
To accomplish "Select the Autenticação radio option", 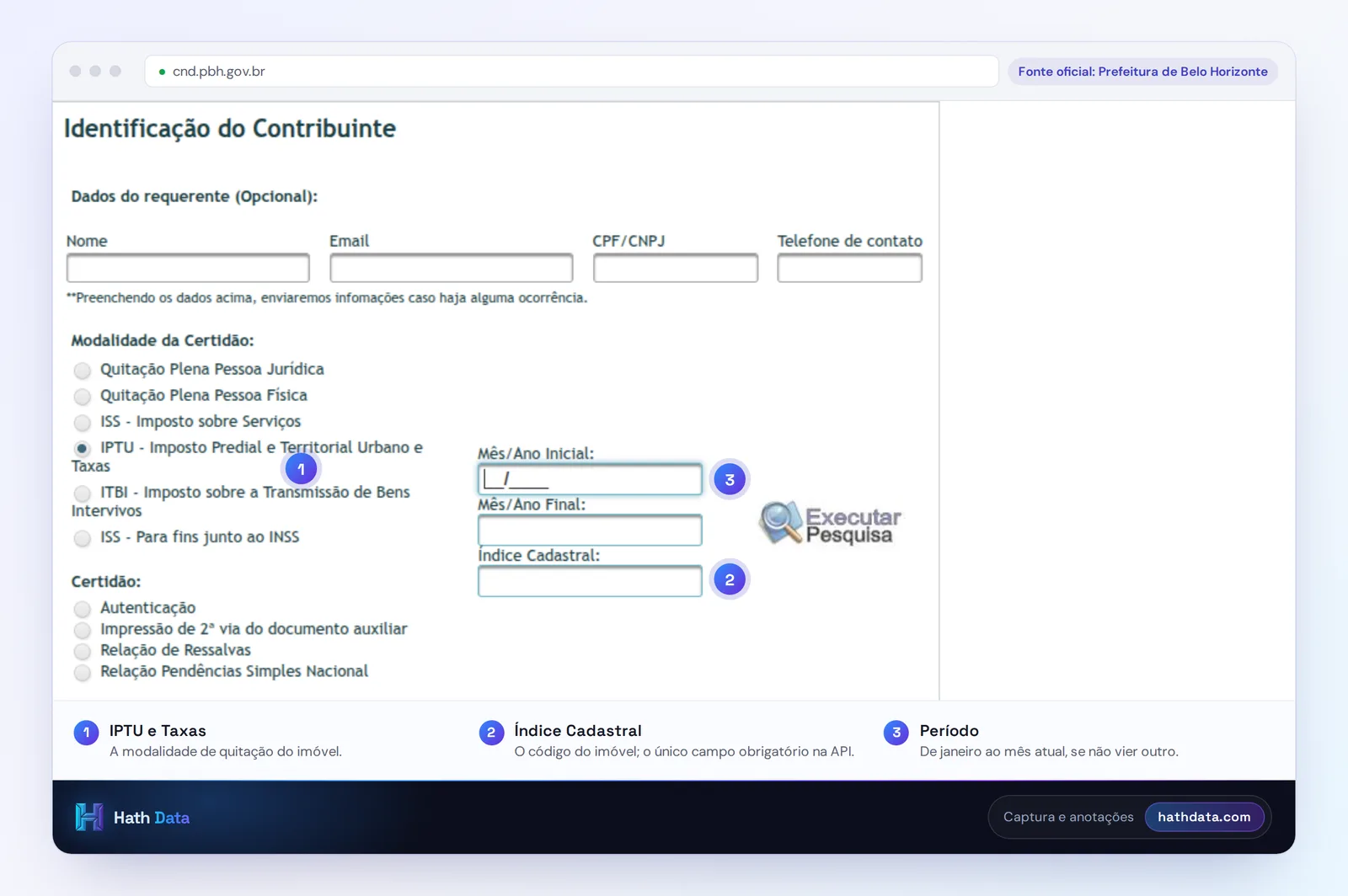I will (x=82, y=608).
